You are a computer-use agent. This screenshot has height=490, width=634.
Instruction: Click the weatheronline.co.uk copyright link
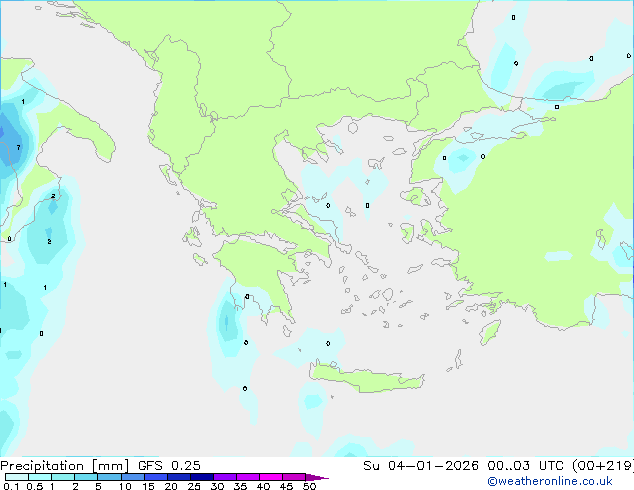550,481
